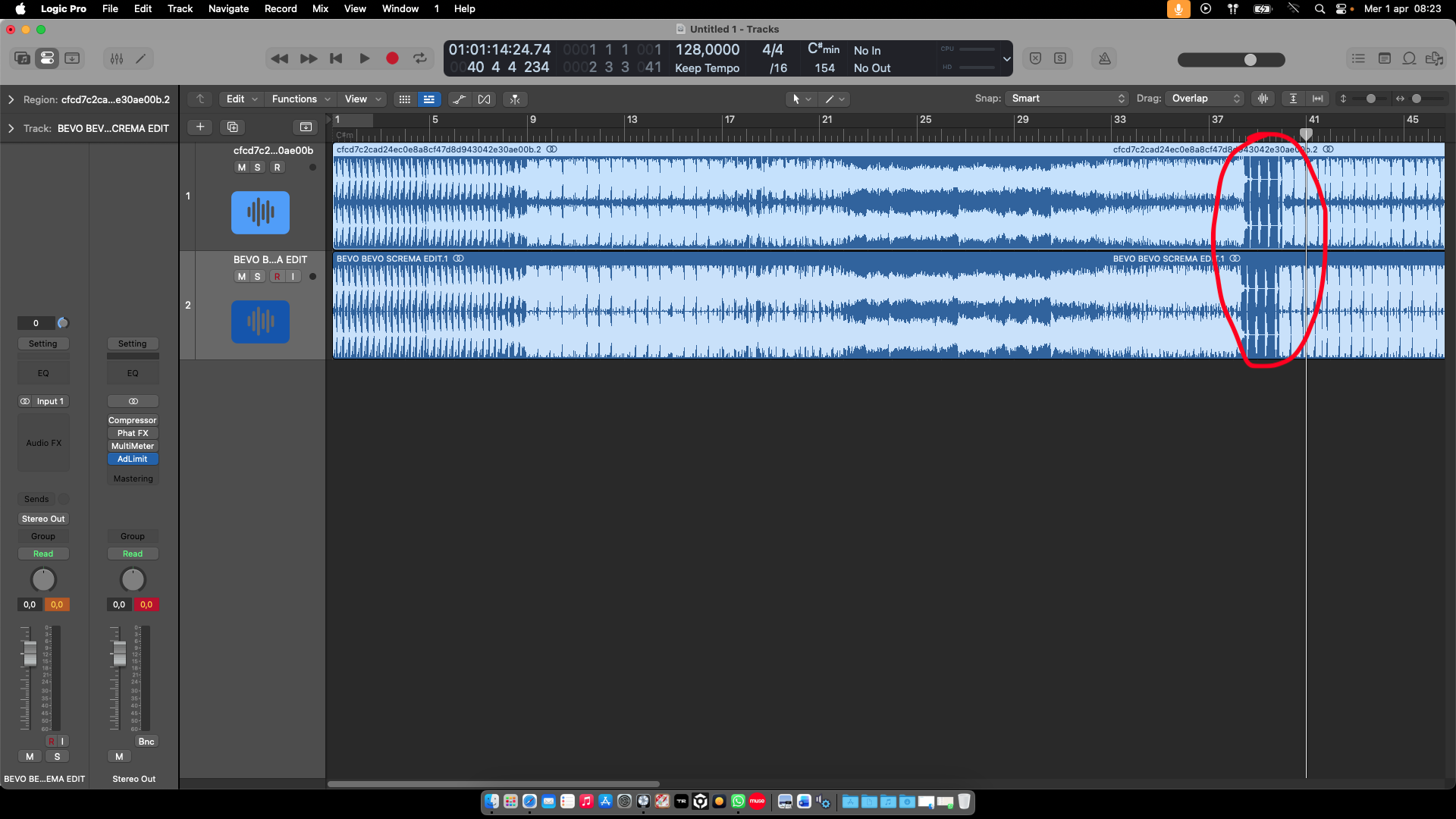Click the Metronome icon
The image size is (1456, 819).
click(1104, 58)
